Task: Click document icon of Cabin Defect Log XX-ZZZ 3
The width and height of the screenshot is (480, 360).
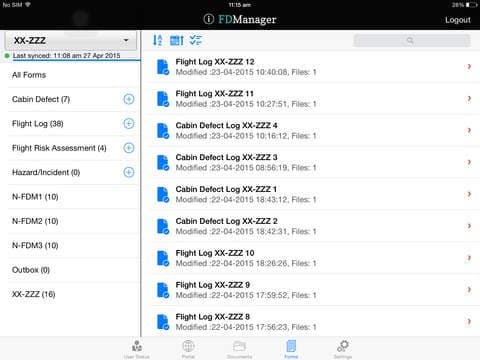Action: (x=163, y=163)
